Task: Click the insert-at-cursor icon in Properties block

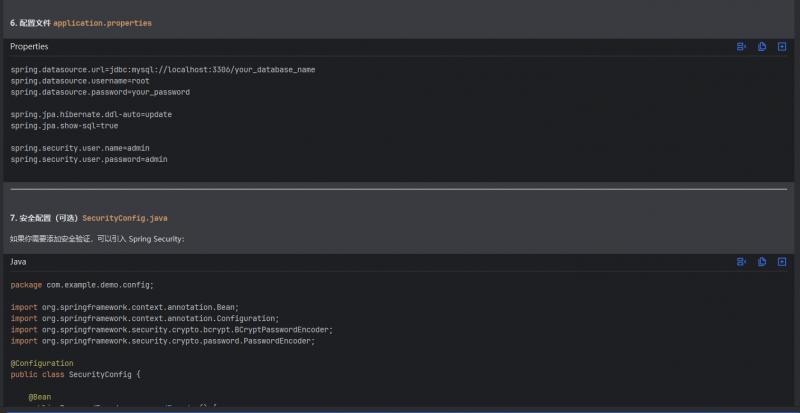Action: 741,47
